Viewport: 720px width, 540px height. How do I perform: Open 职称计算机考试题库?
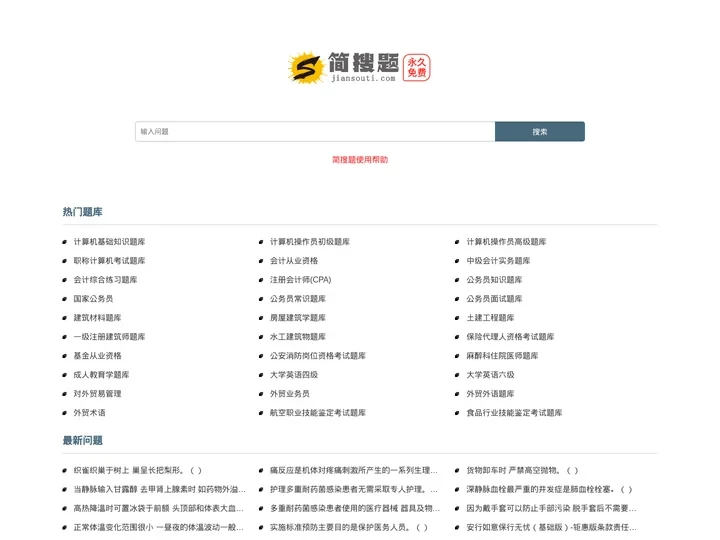pos(109,260)
